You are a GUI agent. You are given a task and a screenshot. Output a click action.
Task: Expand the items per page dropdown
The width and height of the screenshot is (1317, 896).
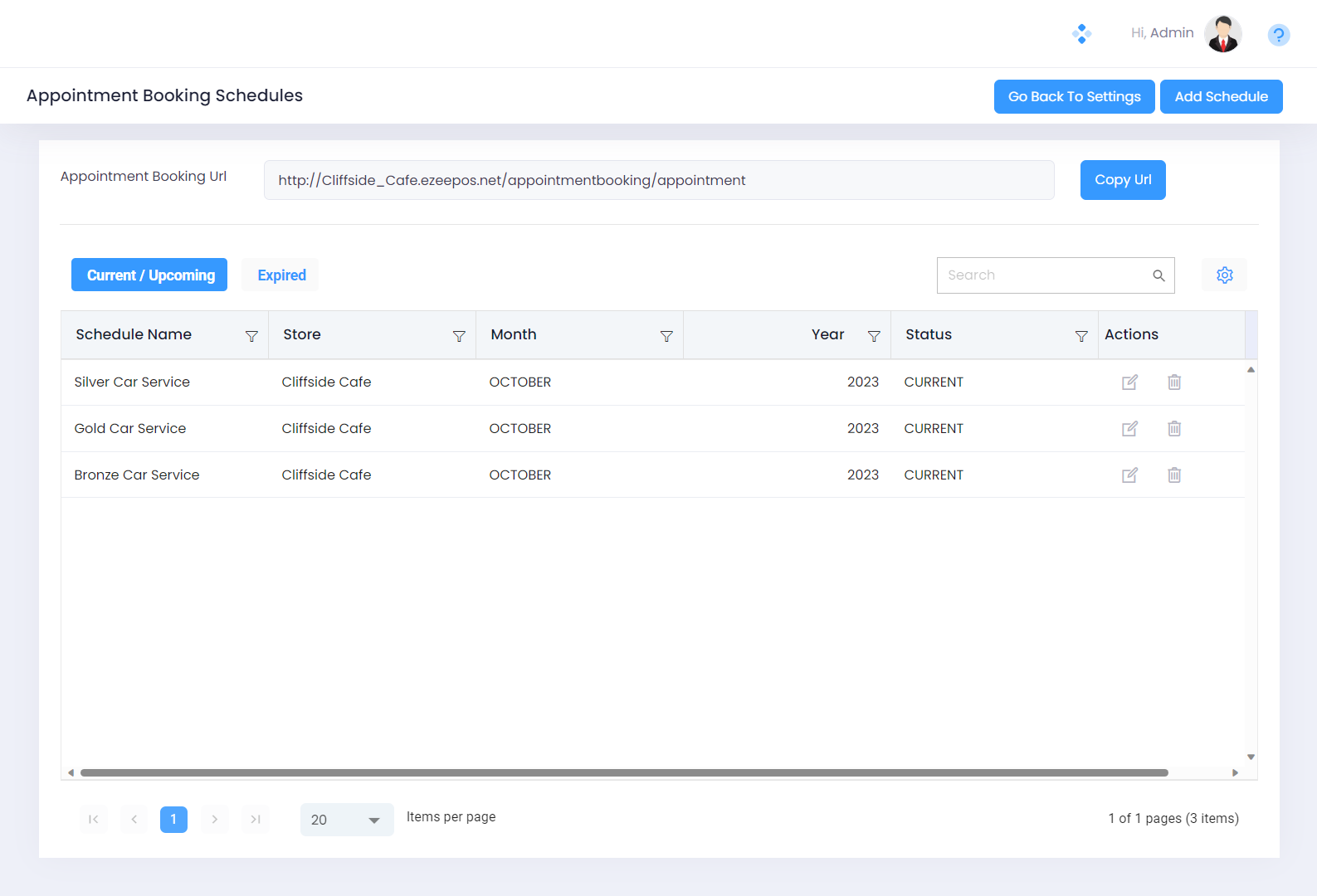coord(373,820)
